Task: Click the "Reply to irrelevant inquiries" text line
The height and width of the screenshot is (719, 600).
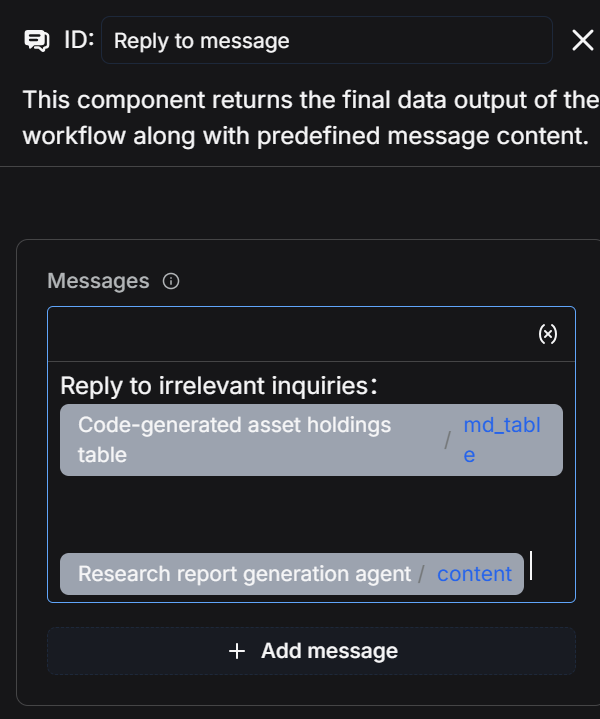Action: [x=218, y=386]
